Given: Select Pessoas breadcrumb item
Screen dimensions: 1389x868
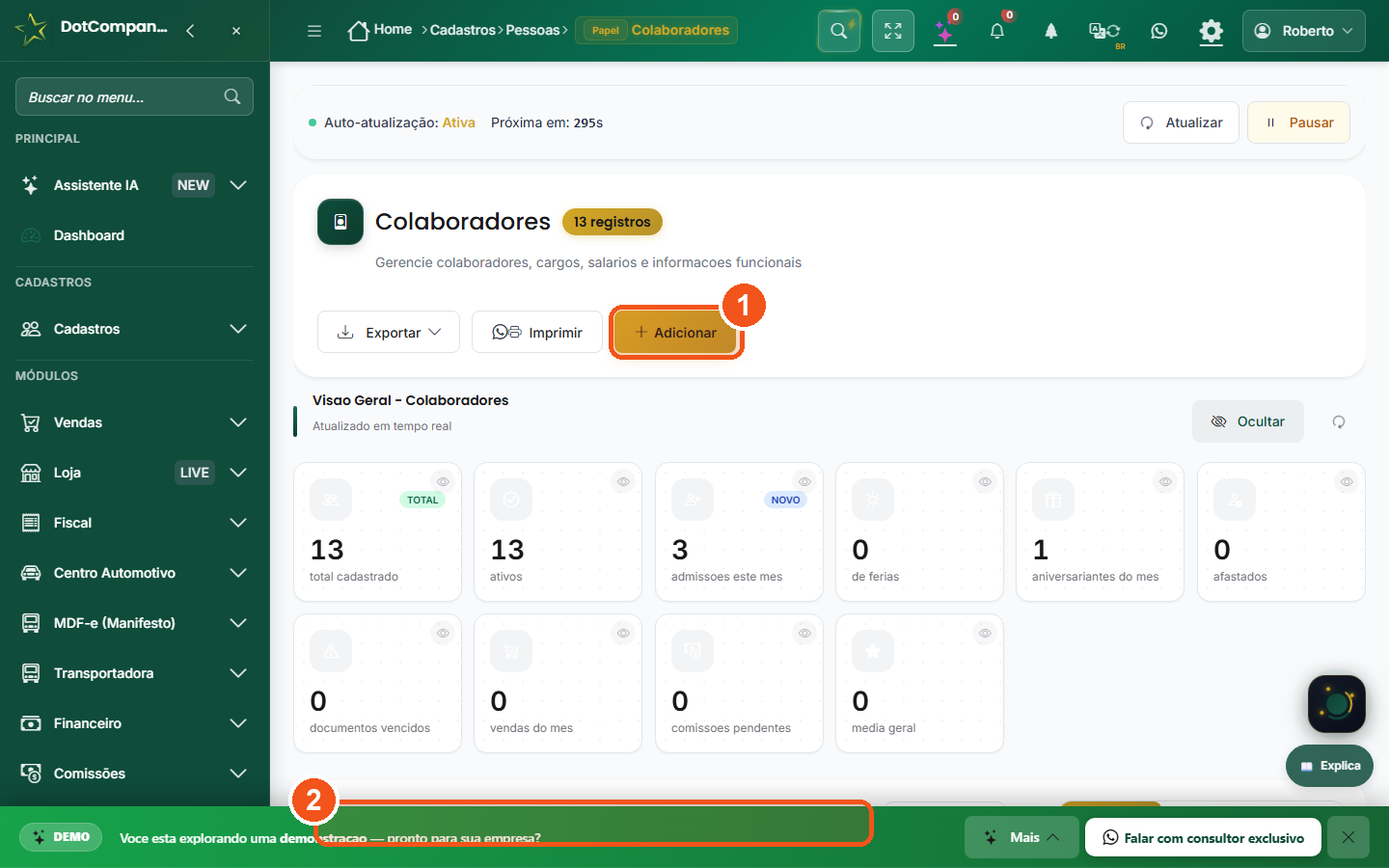Looking at the screenshot, I should [x=532, y=30].
